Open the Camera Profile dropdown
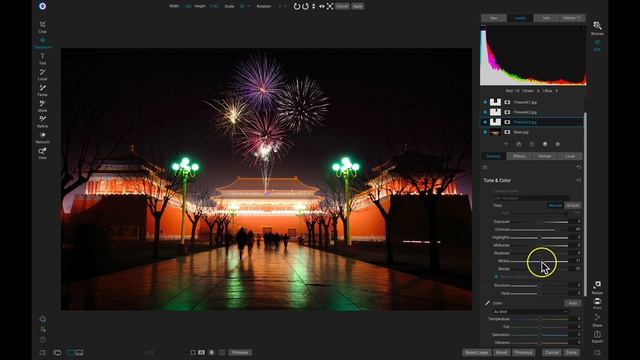 pos(532,198)
